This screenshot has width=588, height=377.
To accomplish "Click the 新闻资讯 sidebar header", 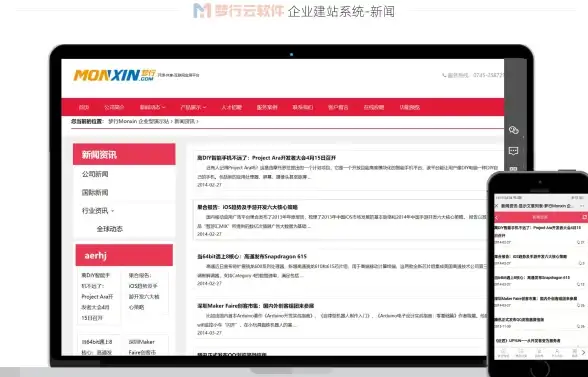I will pos(124,154).
